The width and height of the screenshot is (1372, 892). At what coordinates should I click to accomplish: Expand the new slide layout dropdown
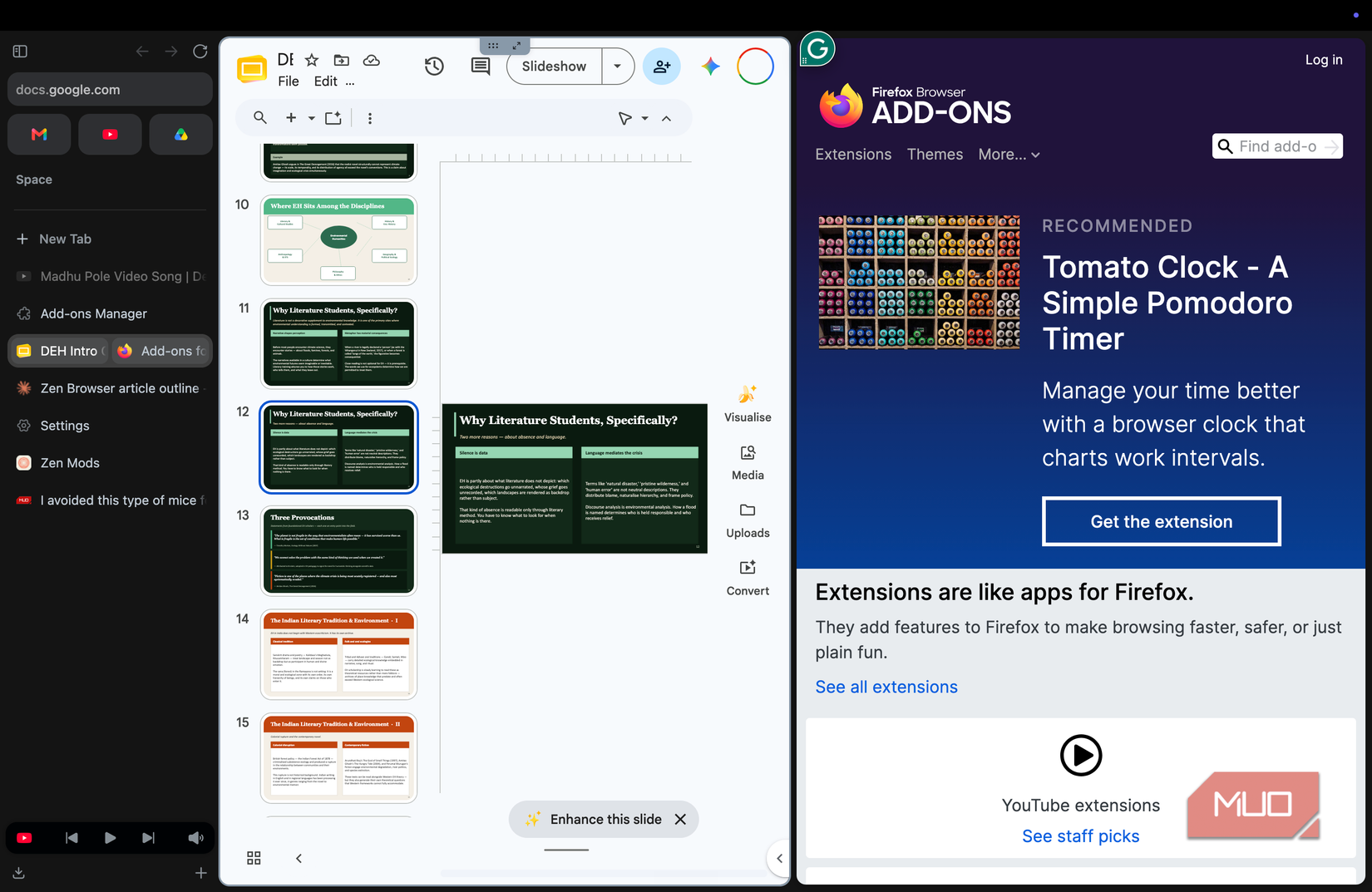(x=312, y=118)
